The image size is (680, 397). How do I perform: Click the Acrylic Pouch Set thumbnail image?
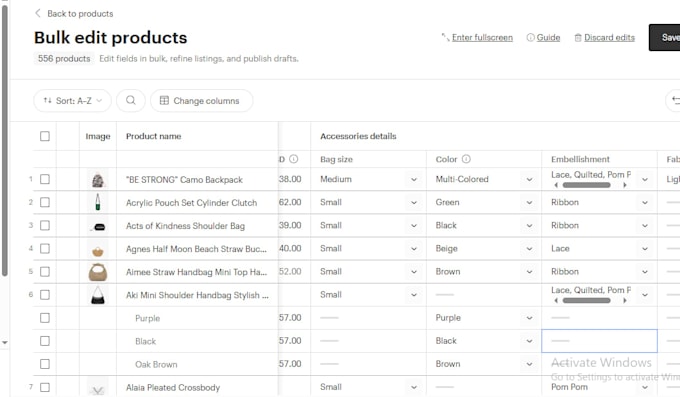pyautogui.click(x=98, y=203)
